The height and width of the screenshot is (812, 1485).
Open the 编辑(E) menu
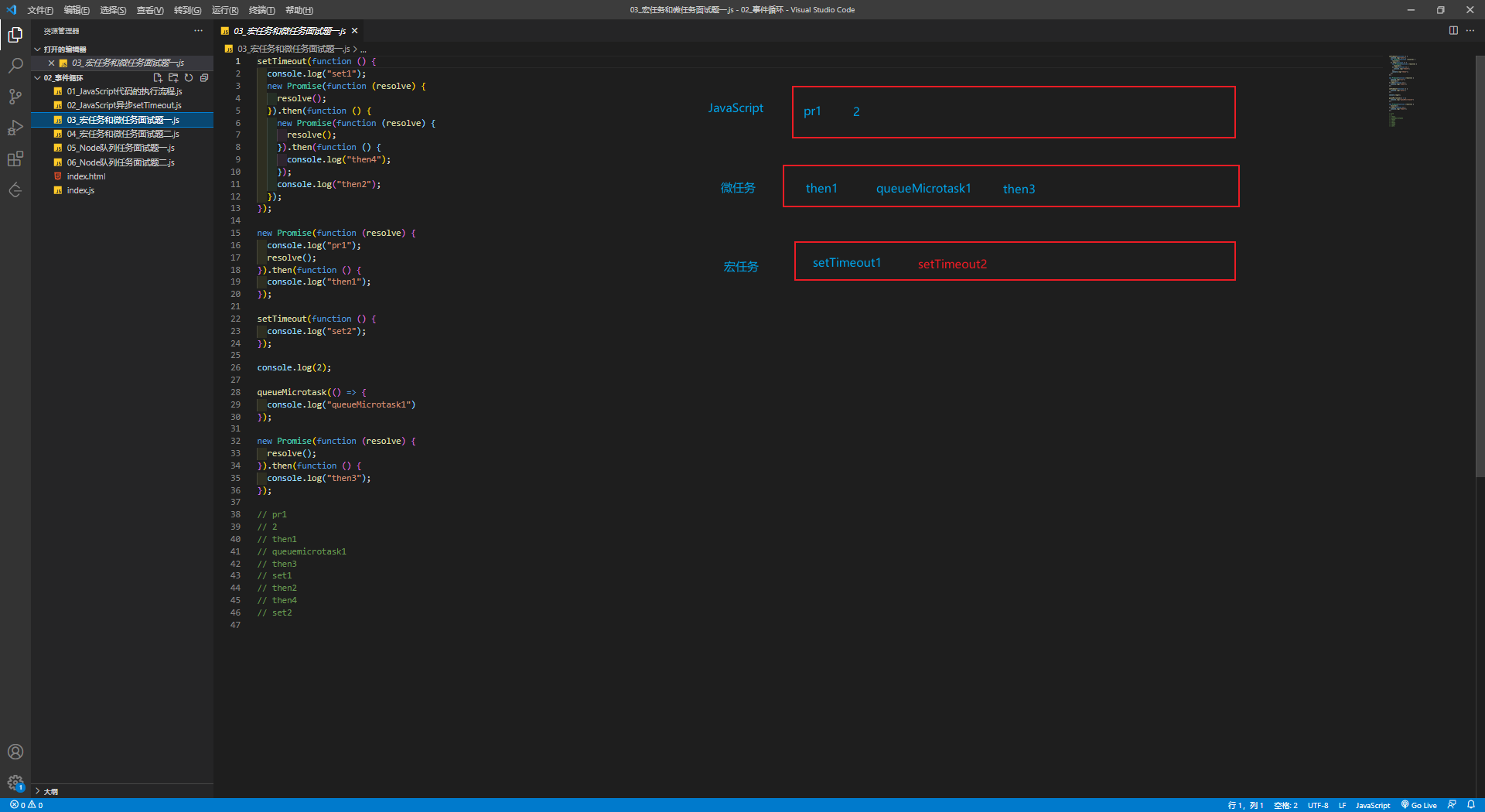77,10
